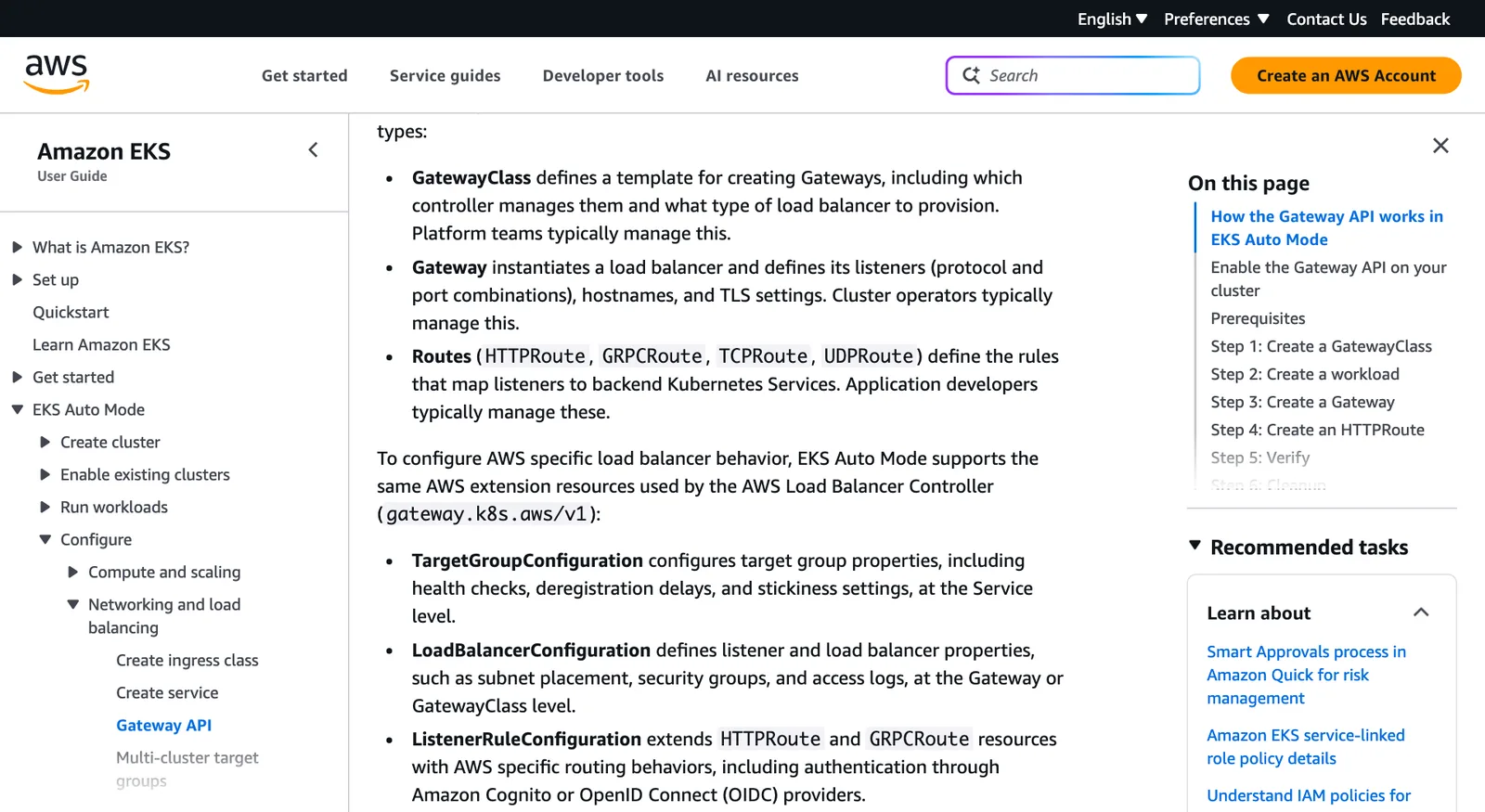Open Quickstart in the sidebar
The width and height of the screenshot is (1485, 812).
point(71,312)
